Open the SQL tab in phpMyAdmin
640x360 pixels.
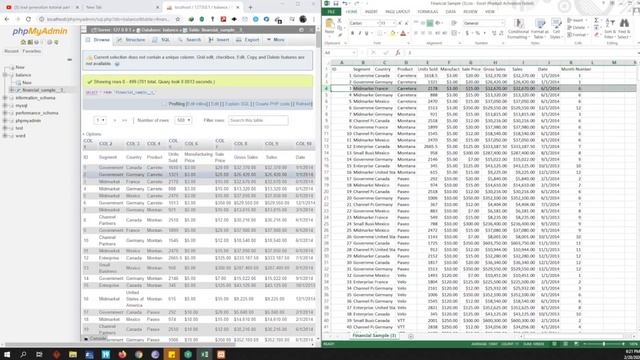pos(161,40)
